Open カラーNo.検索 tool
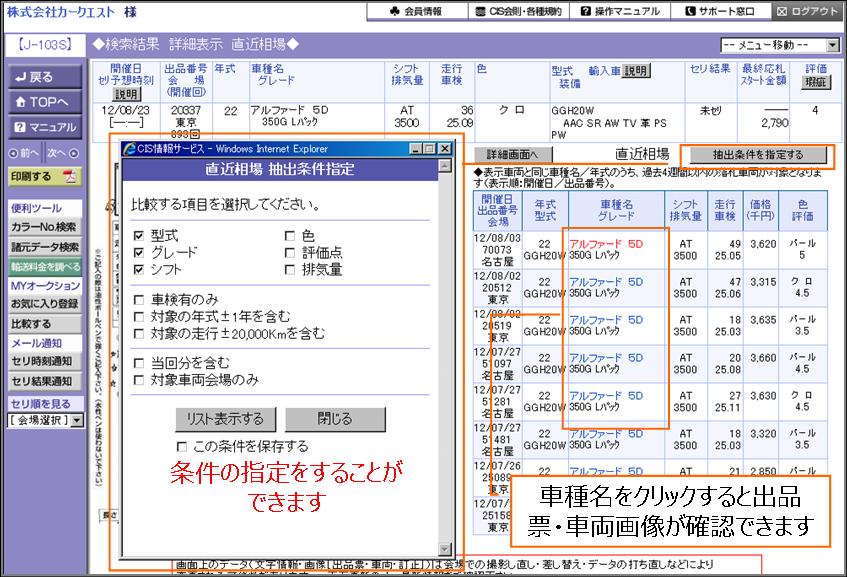 point(45,227)
